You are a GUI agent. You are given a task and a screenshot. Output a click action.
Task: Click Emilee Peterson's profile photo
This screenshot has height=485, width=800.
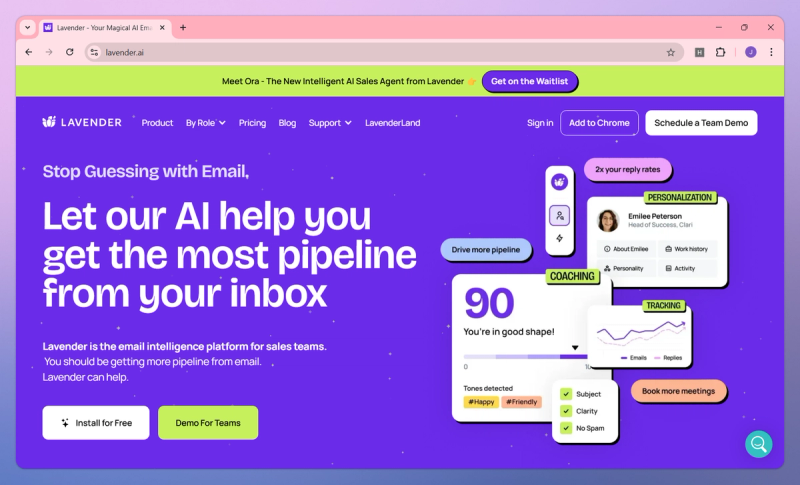(608, 220)
